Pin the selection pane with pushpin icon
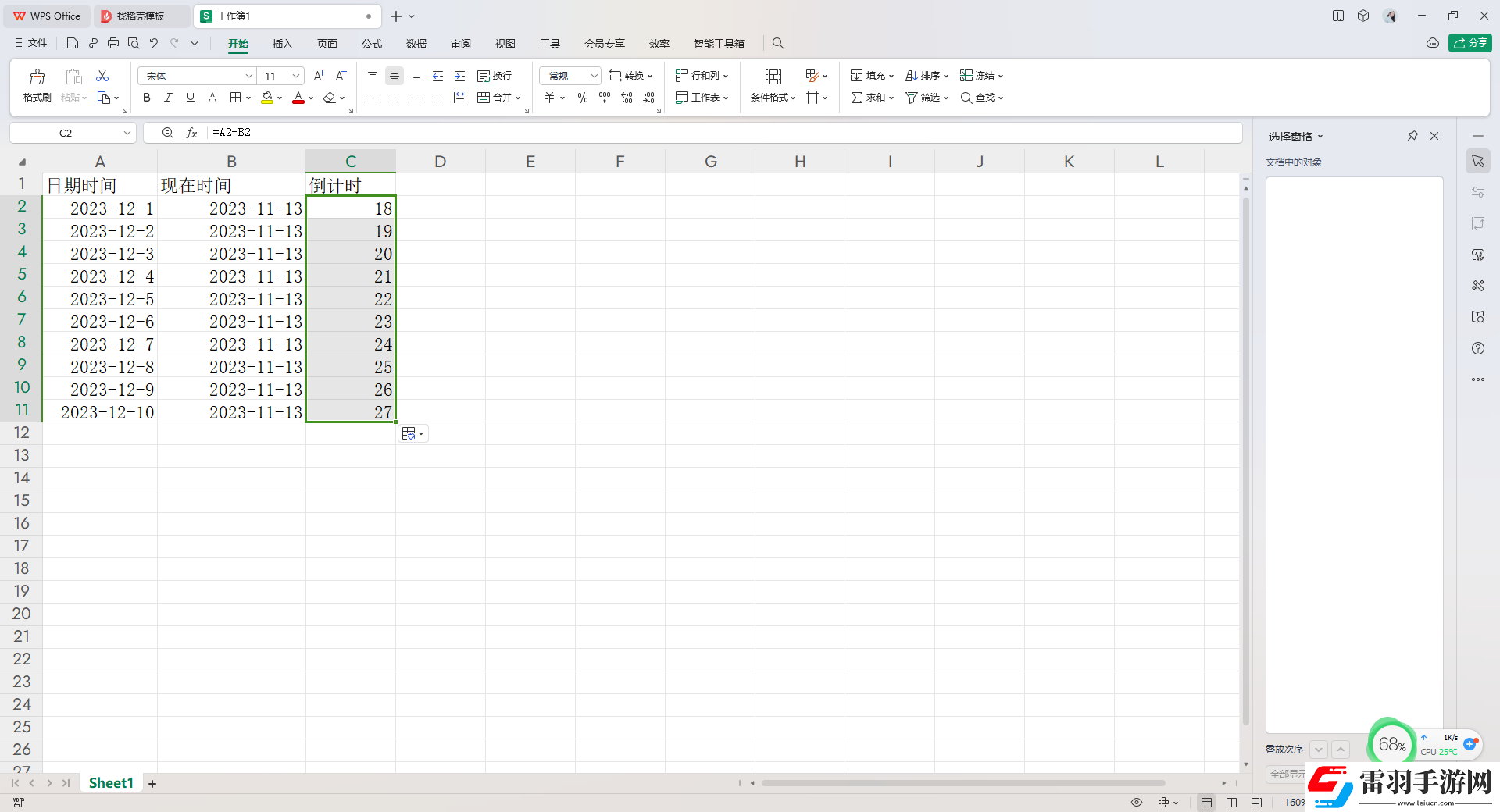Image resolution: width=1500 pixels, height=812 pixels. click(1412, 136)
